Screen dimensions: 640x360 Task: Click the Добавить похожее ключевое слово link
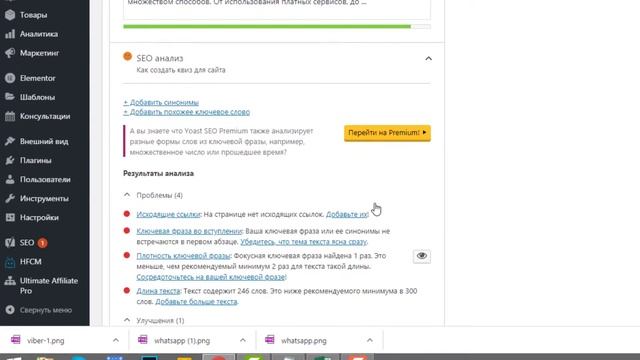tap(187, 112)
